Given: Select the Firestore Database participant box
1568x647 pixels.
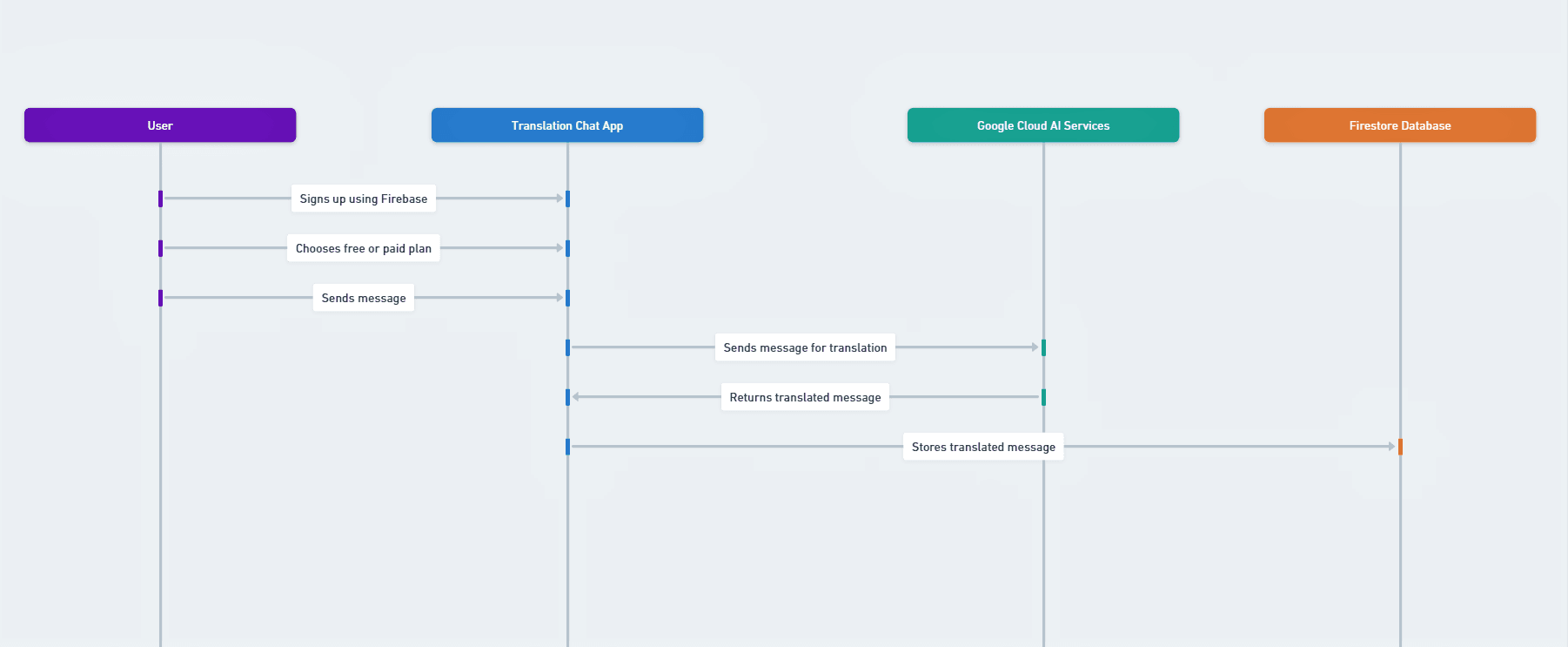Looking at the screenshot, I should coord(1400,125).
